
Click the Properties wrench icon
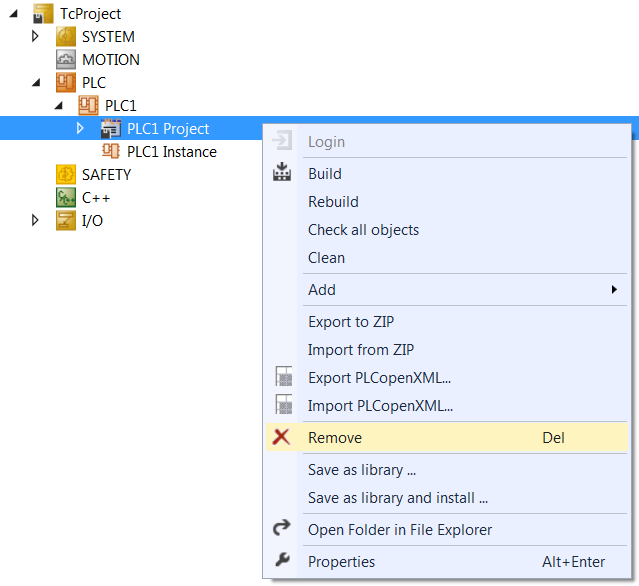(x=282, y=560)
